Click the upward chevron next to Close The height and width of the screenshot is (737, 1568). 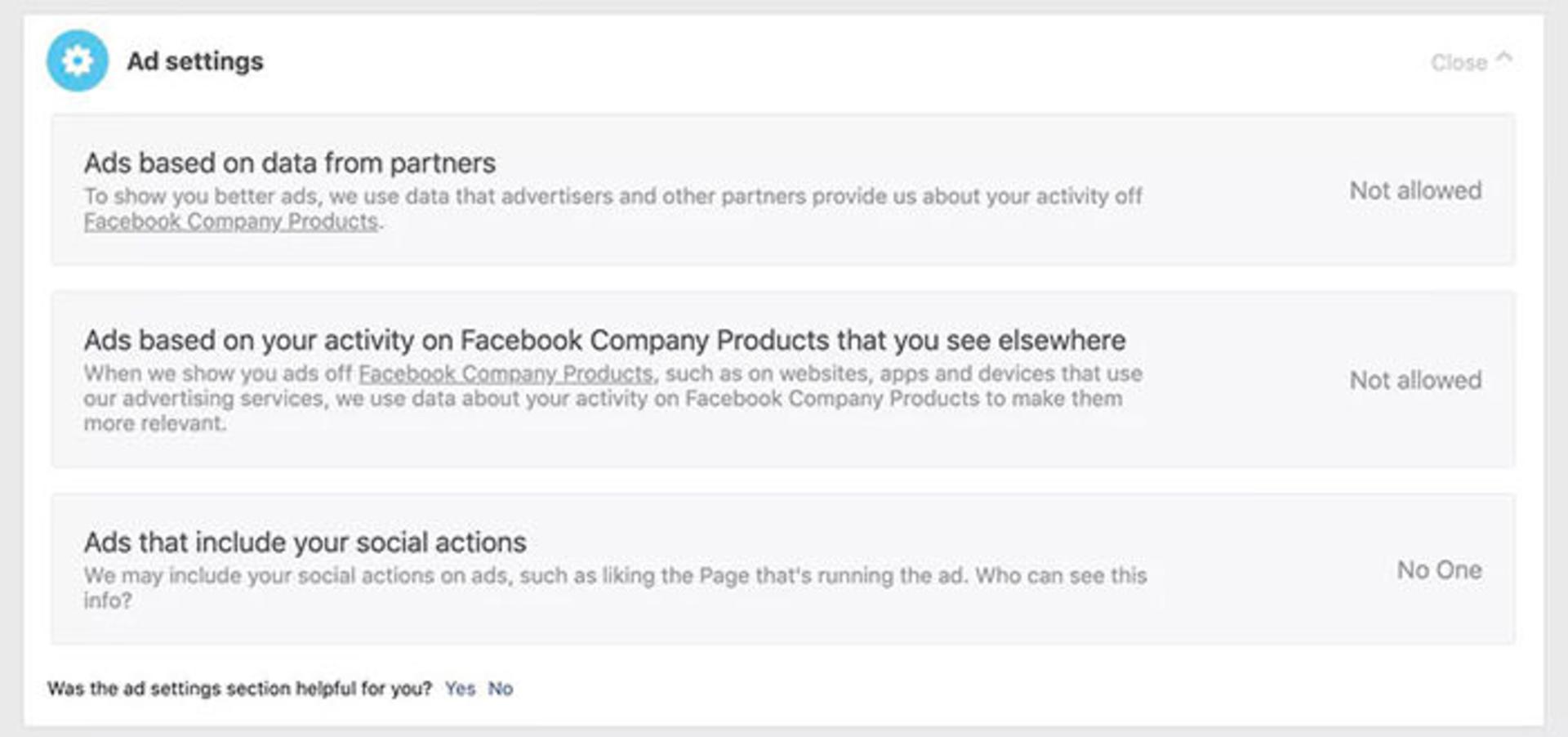(1503, 58)
